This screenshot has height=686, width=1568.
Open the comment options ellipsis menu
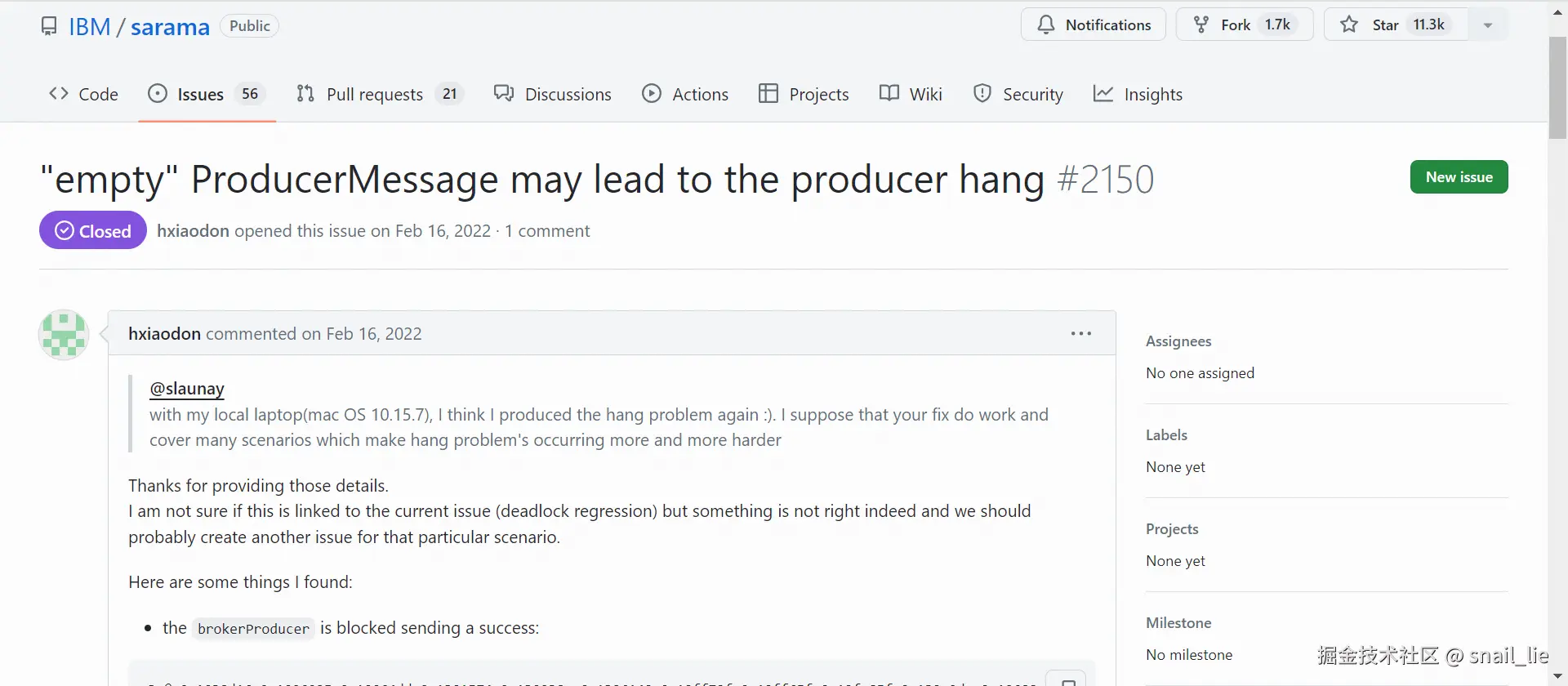pos(1080,332)
